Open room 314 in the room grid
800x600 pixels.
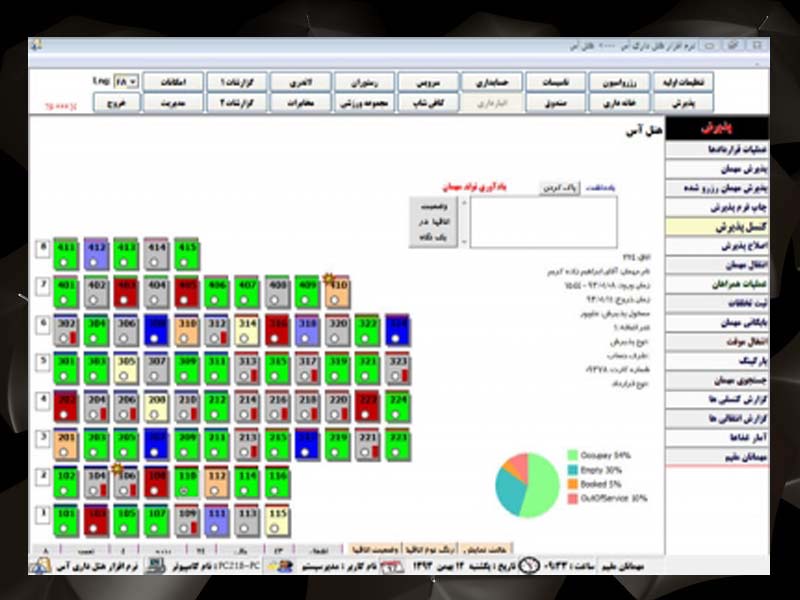247,330
